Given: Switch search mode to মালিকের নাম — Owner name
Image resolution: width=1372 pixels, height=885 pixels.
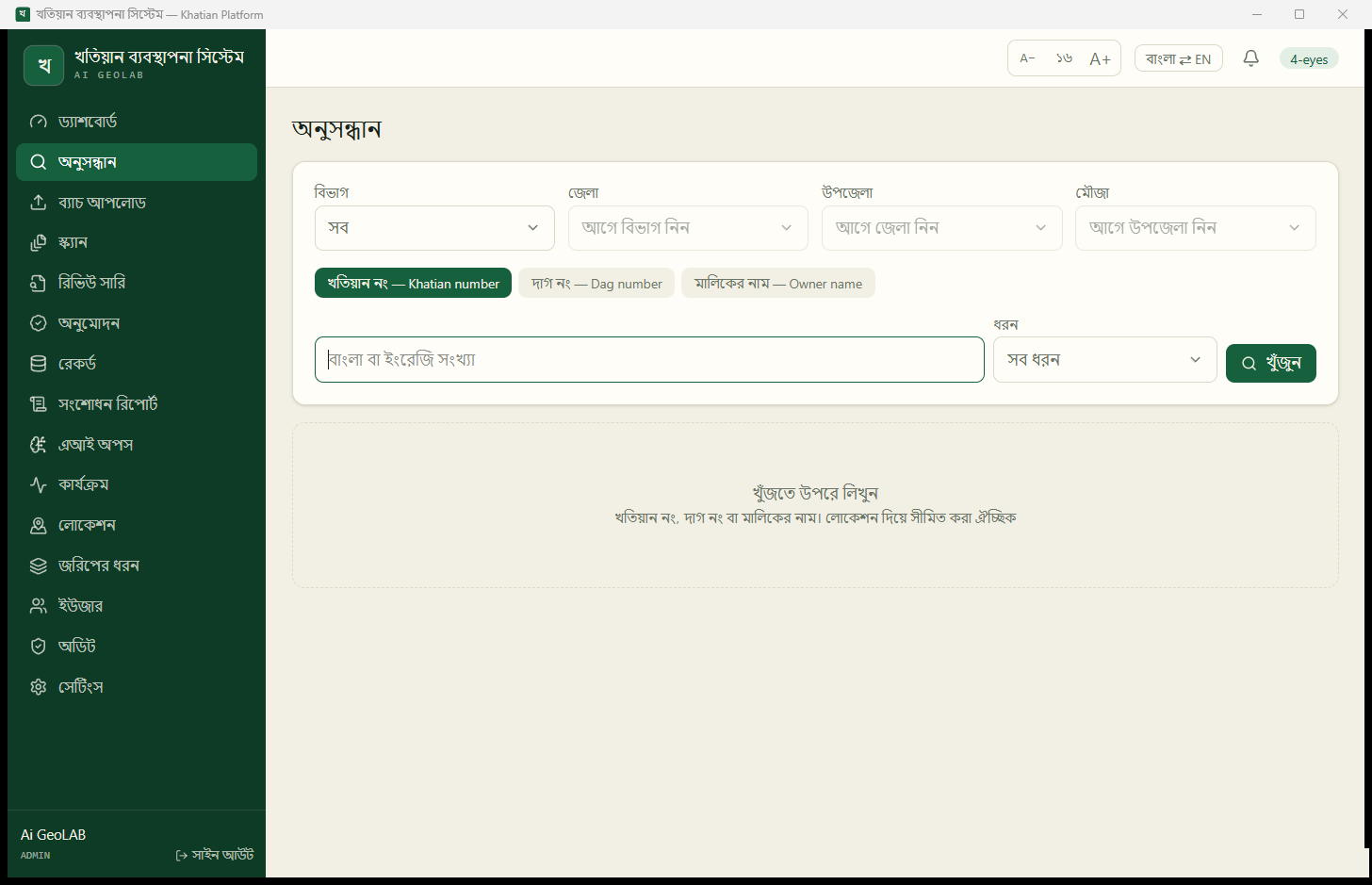Looking at the screenshot, I should point(778,284).
